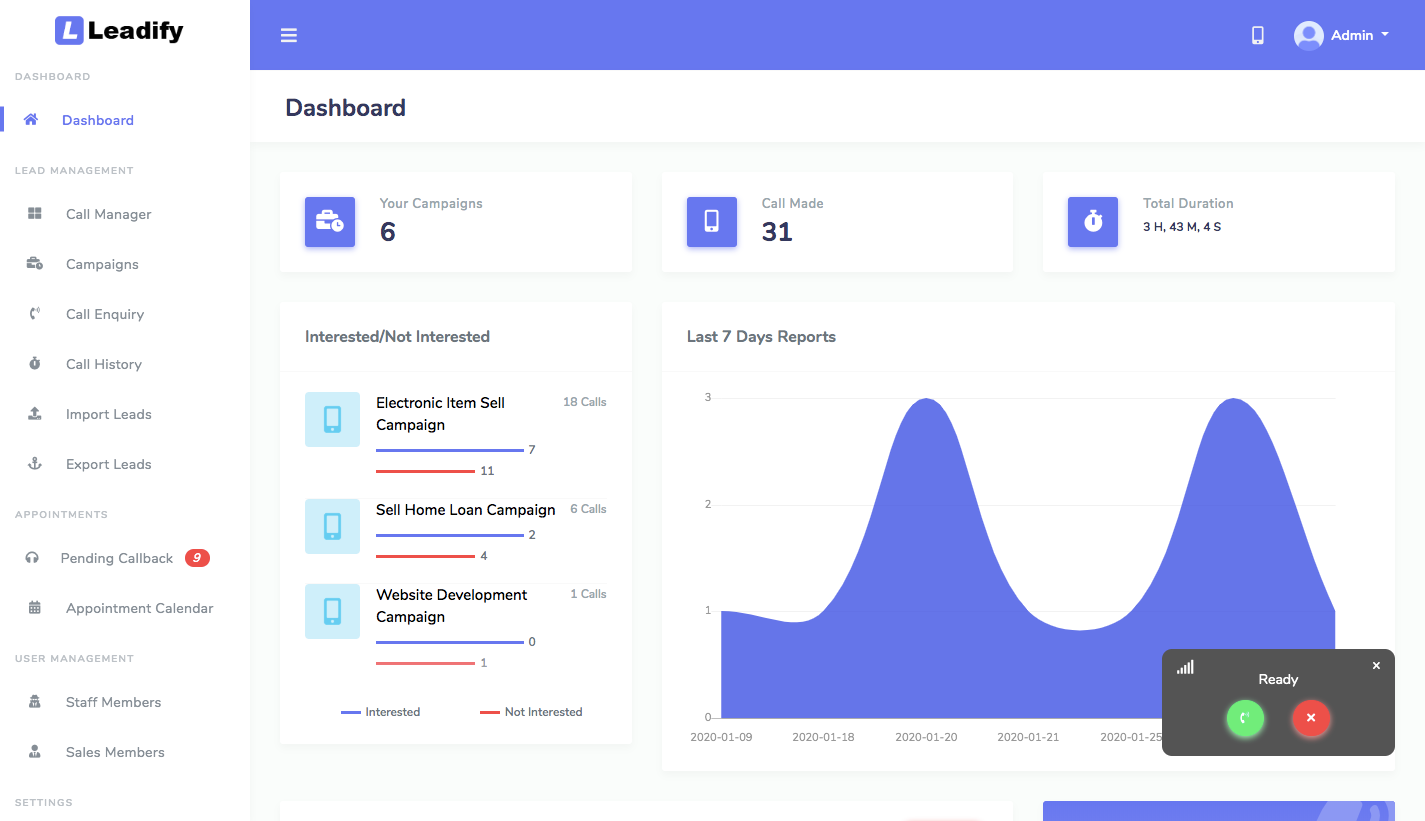Click the Pending Callback headset icon
1425x821 pixels.
pos(32,558)
